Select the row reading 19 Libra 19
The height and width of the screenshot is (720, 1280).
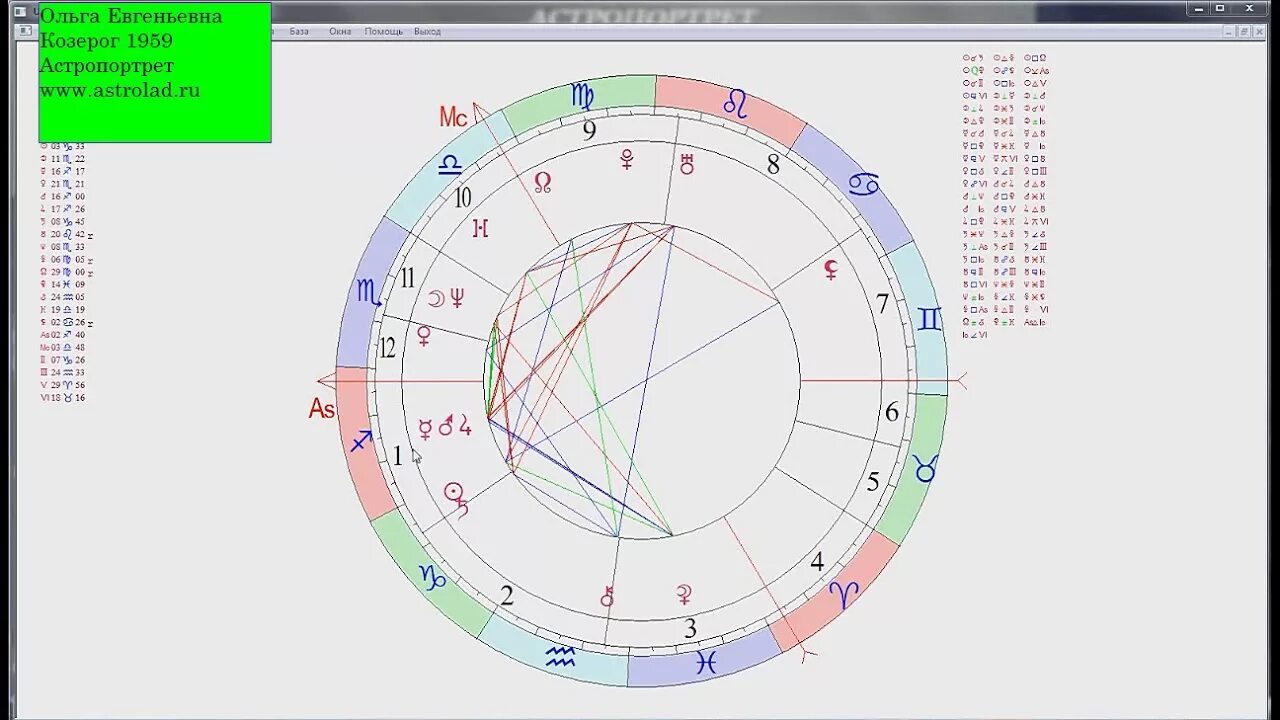coord(62,309)
